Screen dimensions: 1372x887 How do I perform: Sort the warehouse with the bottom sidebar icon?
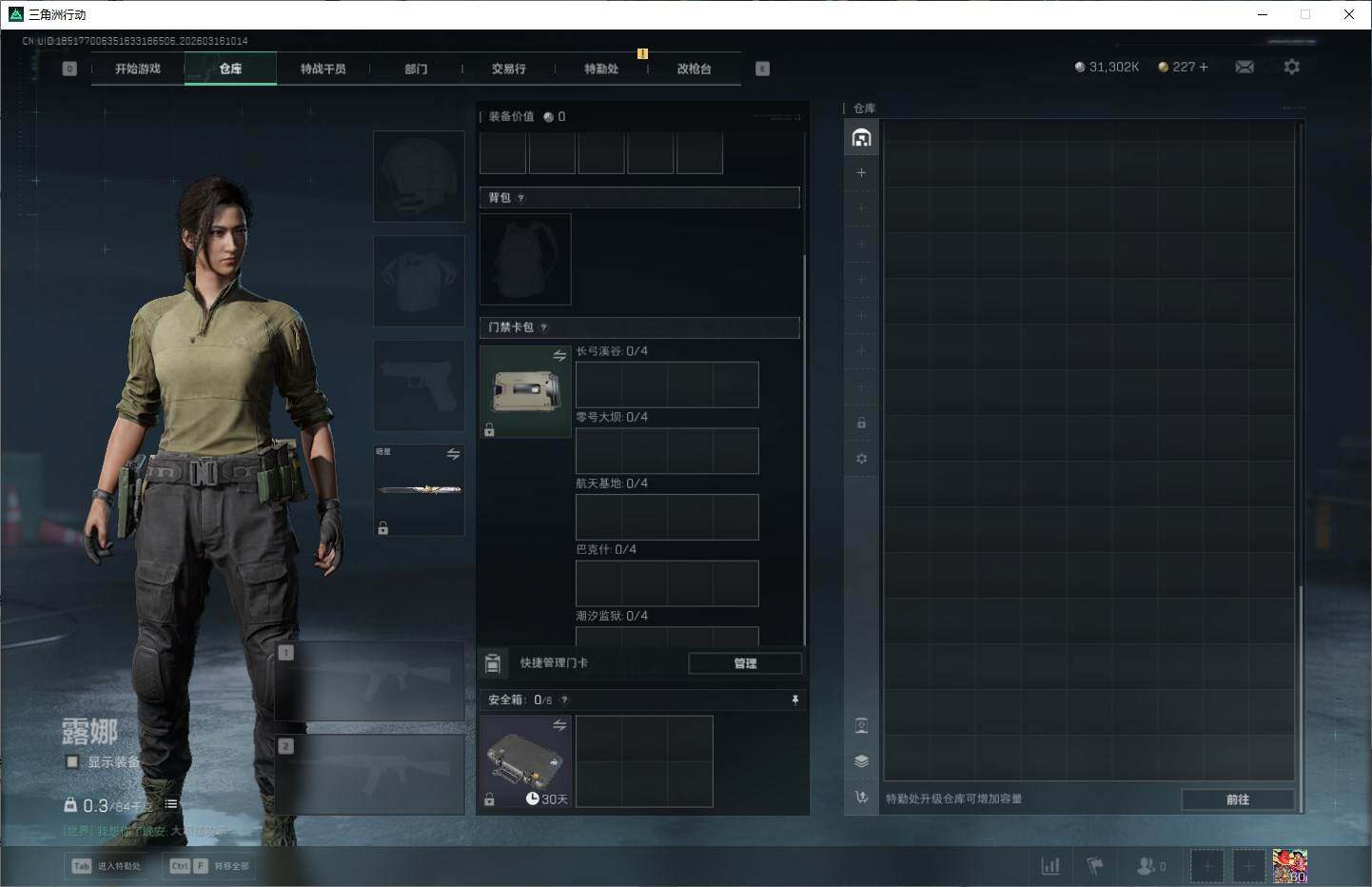tap(861, 798)
